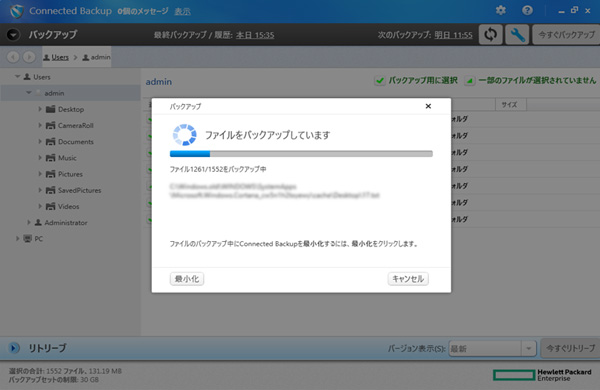Screen dimensions: 600x390
Task: Open the wrench tools icon button
Action: (x=517, y=35)
